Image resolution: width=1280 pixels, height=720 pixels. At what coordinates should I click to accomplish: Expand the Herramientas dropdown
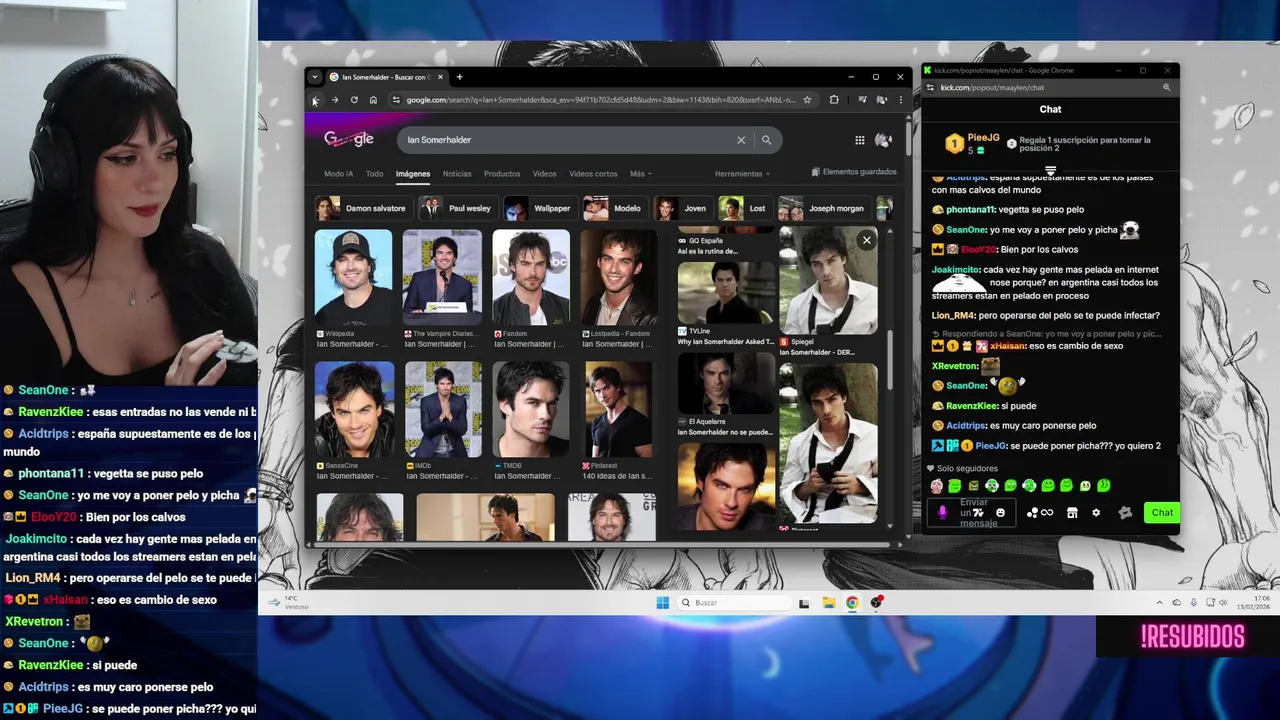(742, 174)
